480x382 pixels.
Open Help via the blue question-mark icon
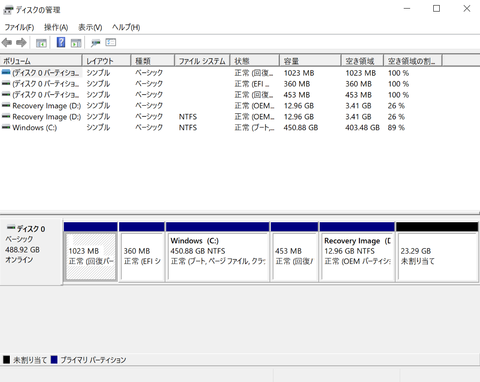point(61,42)
